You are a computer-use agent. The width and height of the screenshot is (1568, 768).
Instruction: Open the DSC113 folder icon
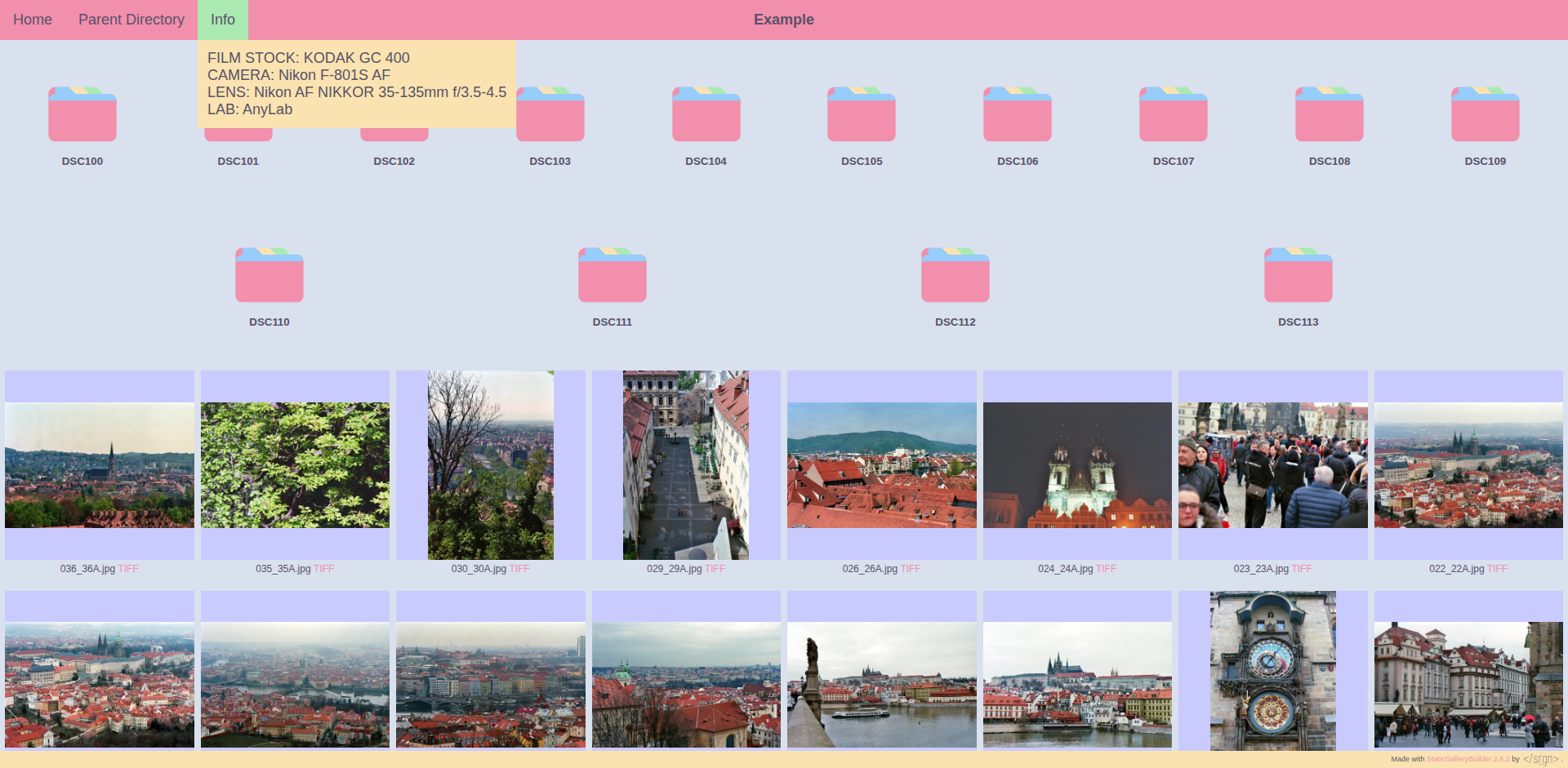tap(1298, 276)
